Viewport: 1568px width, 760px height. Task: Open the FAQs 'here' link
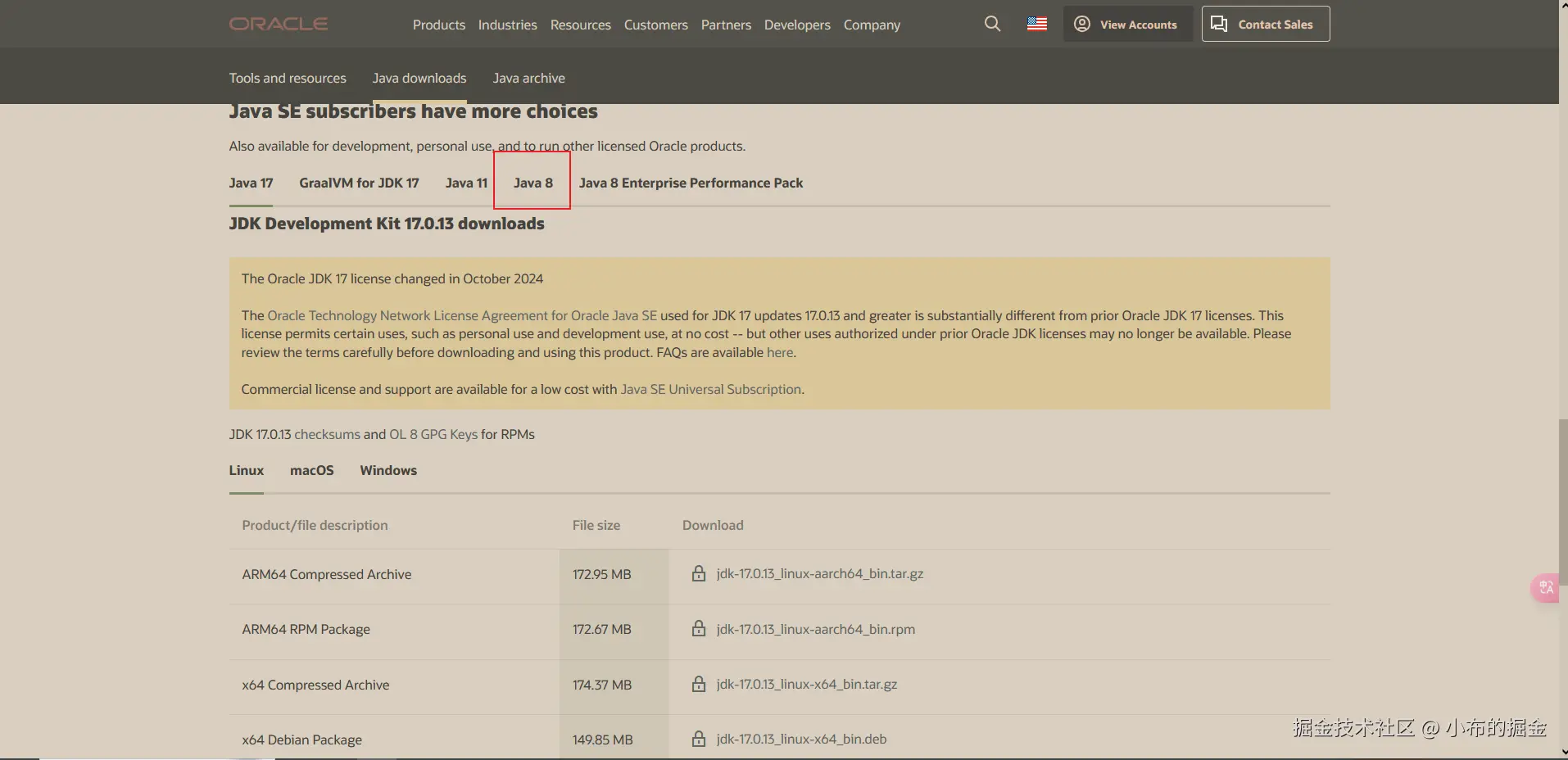click(x=780, y=352)
